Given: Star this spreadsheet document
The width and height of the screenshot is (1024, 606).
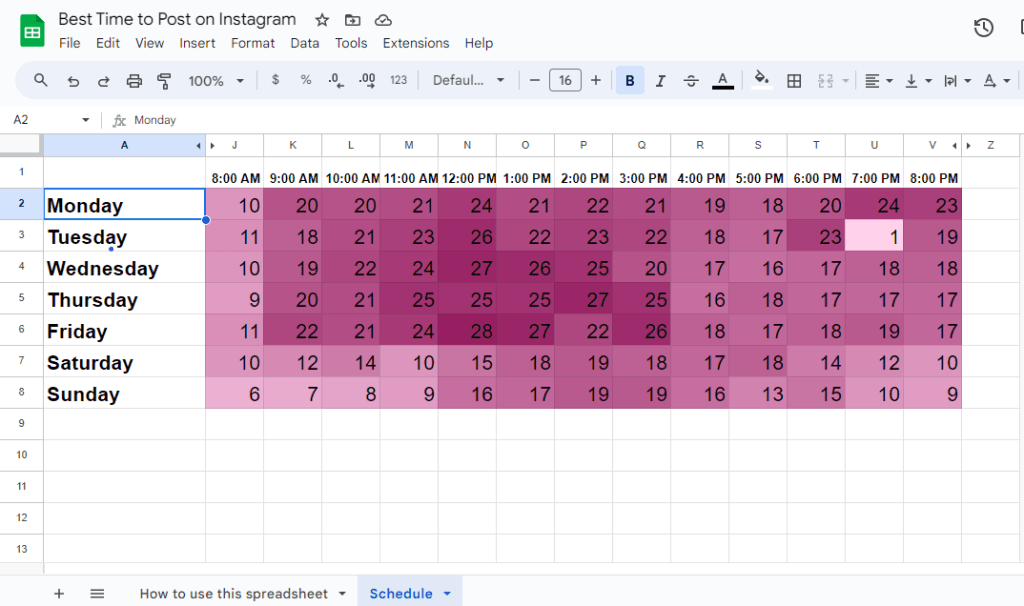Looking at the screenshot, I should point(322,20).
